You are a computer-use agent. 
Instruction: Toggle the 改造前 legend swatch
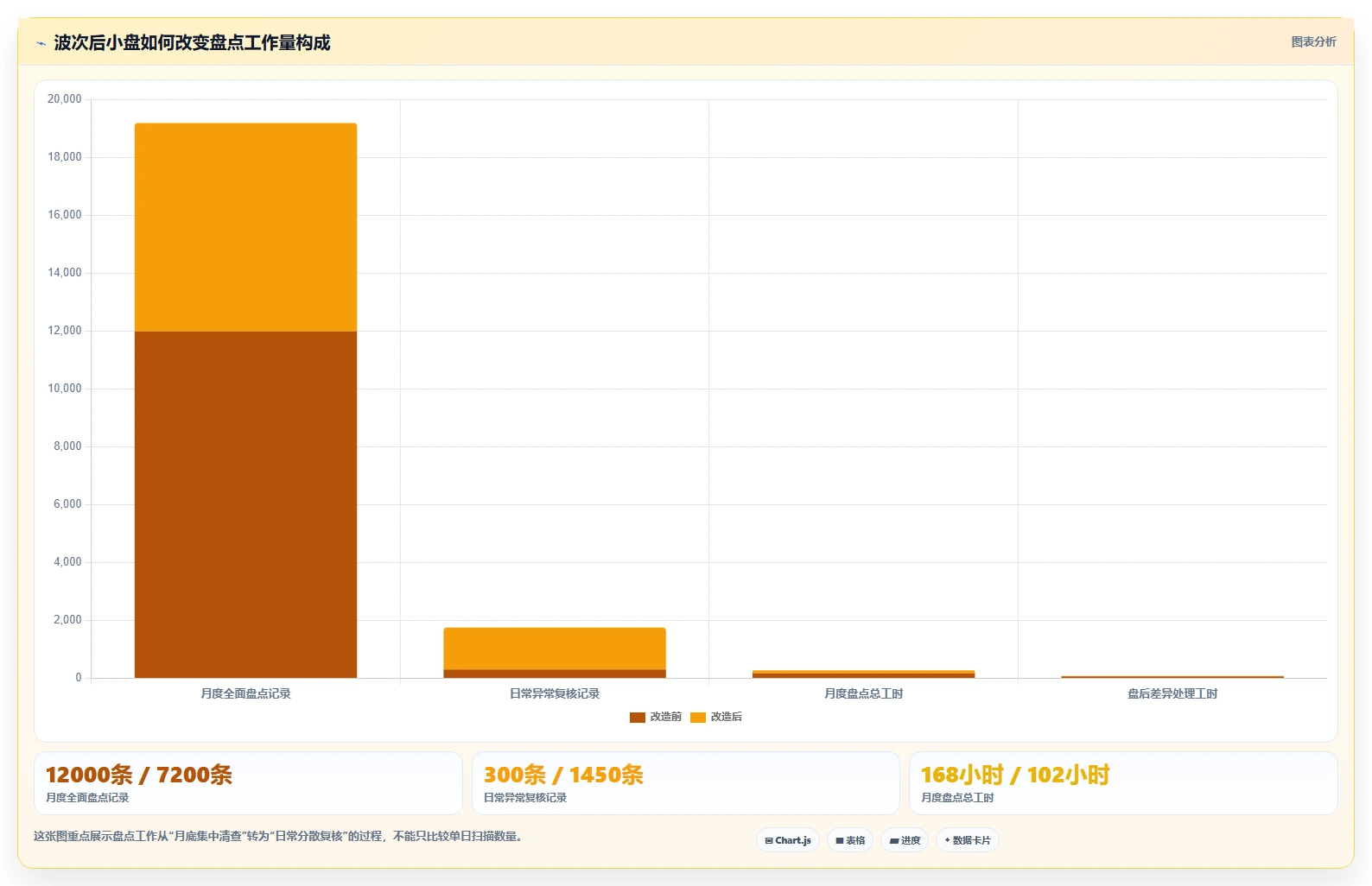(x=638, y=718)
